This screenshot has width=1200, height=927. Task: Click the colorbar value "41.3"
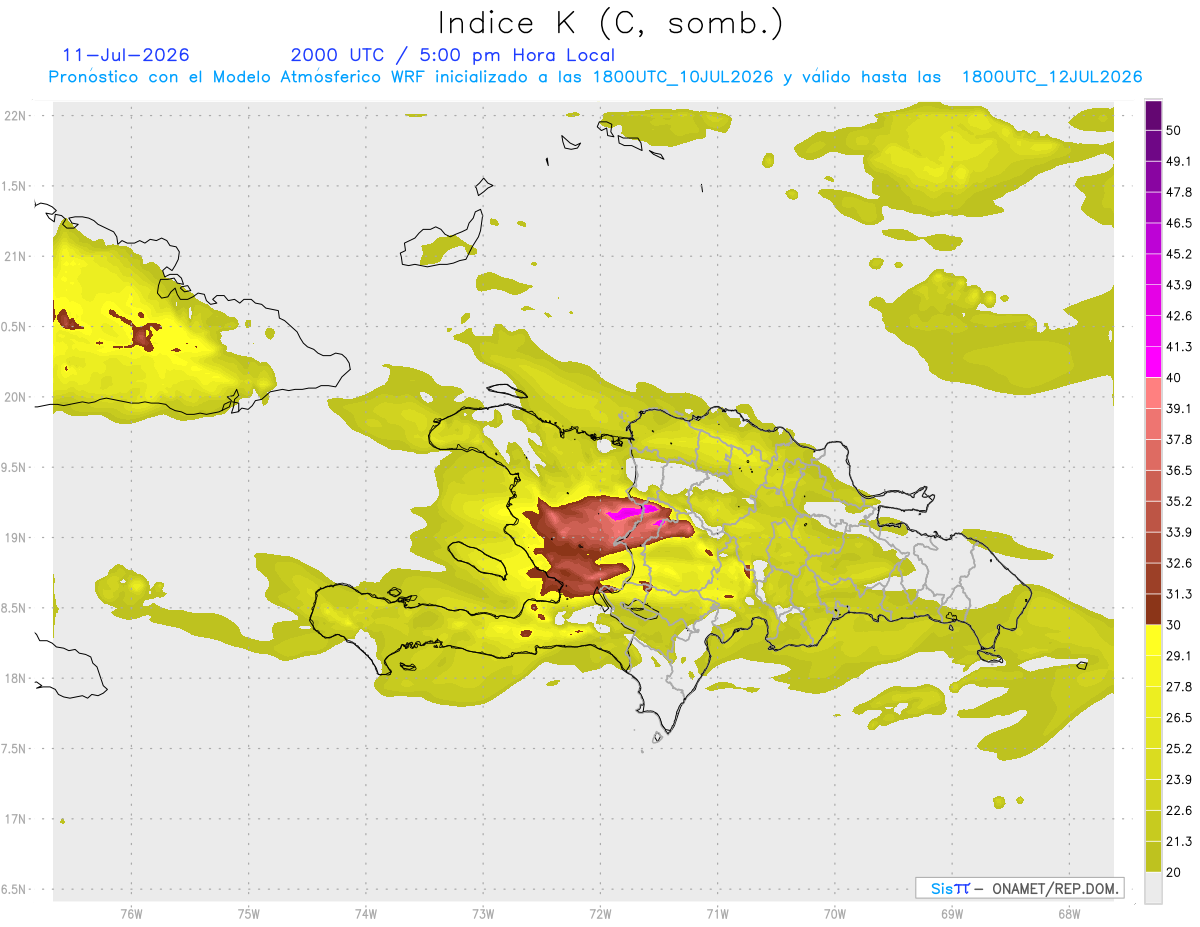[x=1179, y=347]
